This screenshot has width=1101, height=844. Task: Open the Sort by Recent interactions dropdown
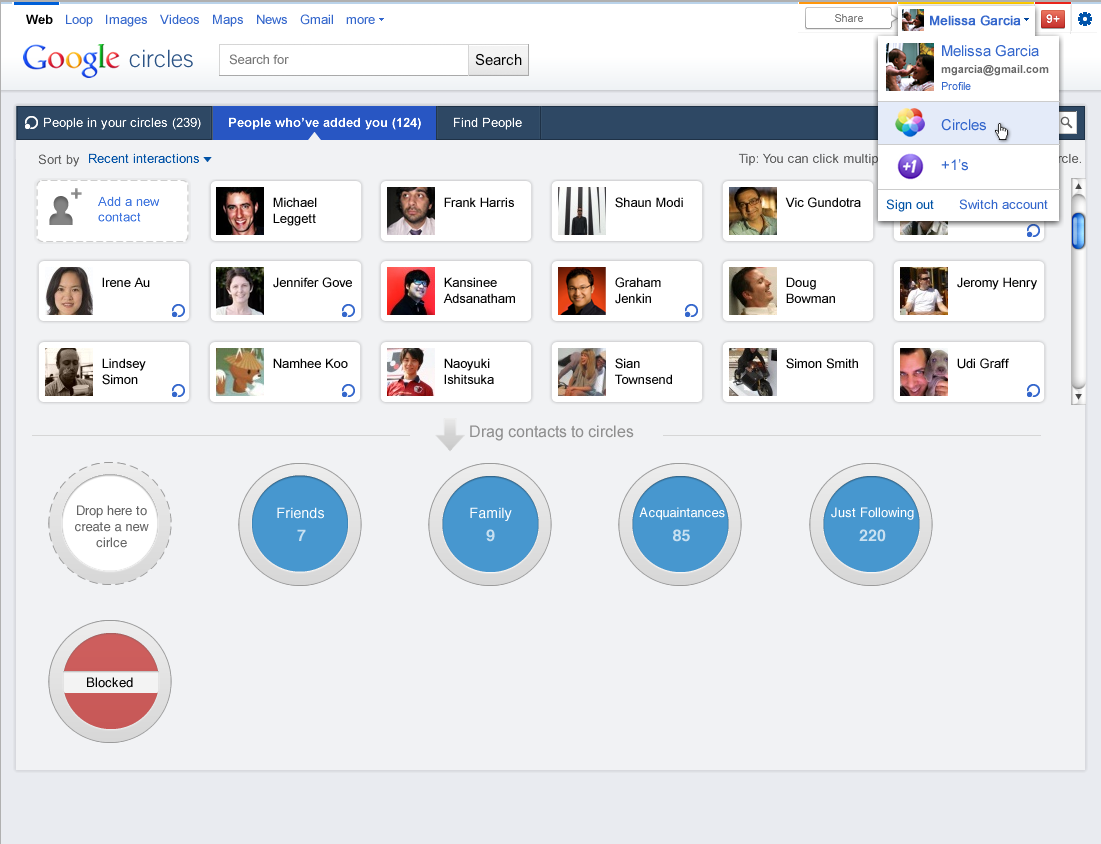tap(150, 159)
